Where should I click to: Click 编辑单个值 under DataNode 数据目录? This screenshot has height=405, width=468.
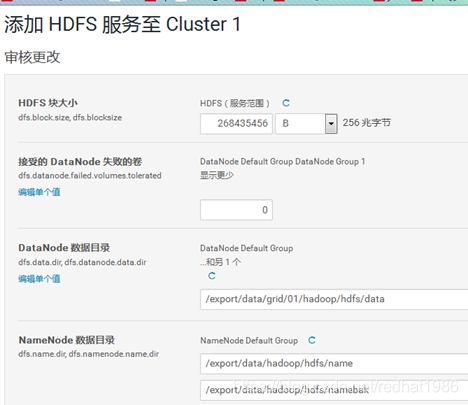(x=39, y=279)
